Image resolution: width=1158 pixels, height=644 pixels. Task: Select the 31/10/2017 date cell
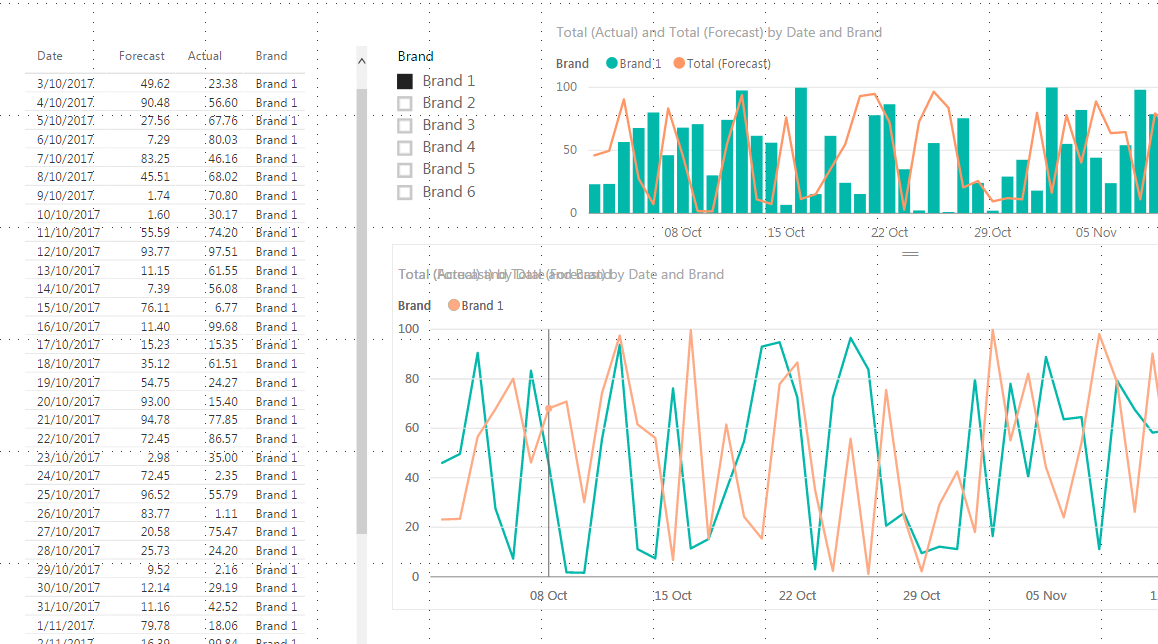click(x=68, y=607)
